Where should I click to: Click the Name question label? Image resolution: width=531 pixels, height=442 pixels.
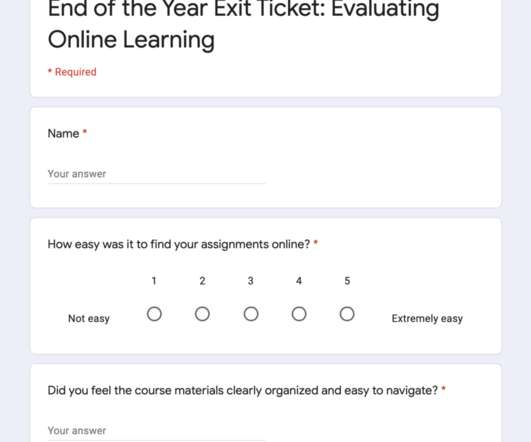click(63, 133)
